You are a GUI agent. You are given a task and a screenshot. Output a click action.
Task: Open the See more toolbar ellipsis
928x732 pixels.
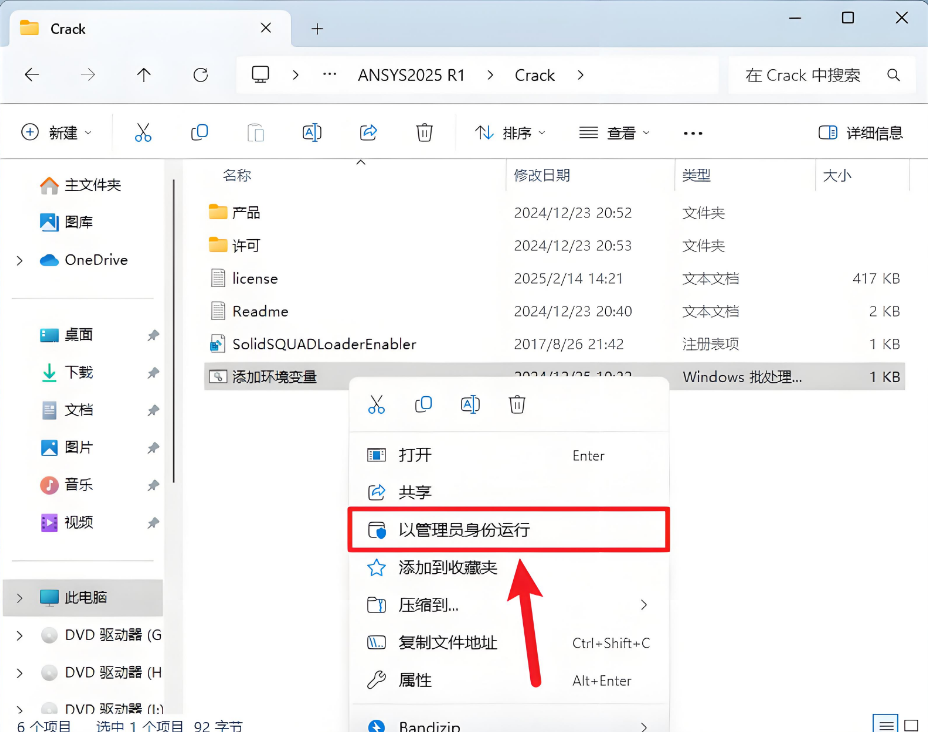coord(692,133)
